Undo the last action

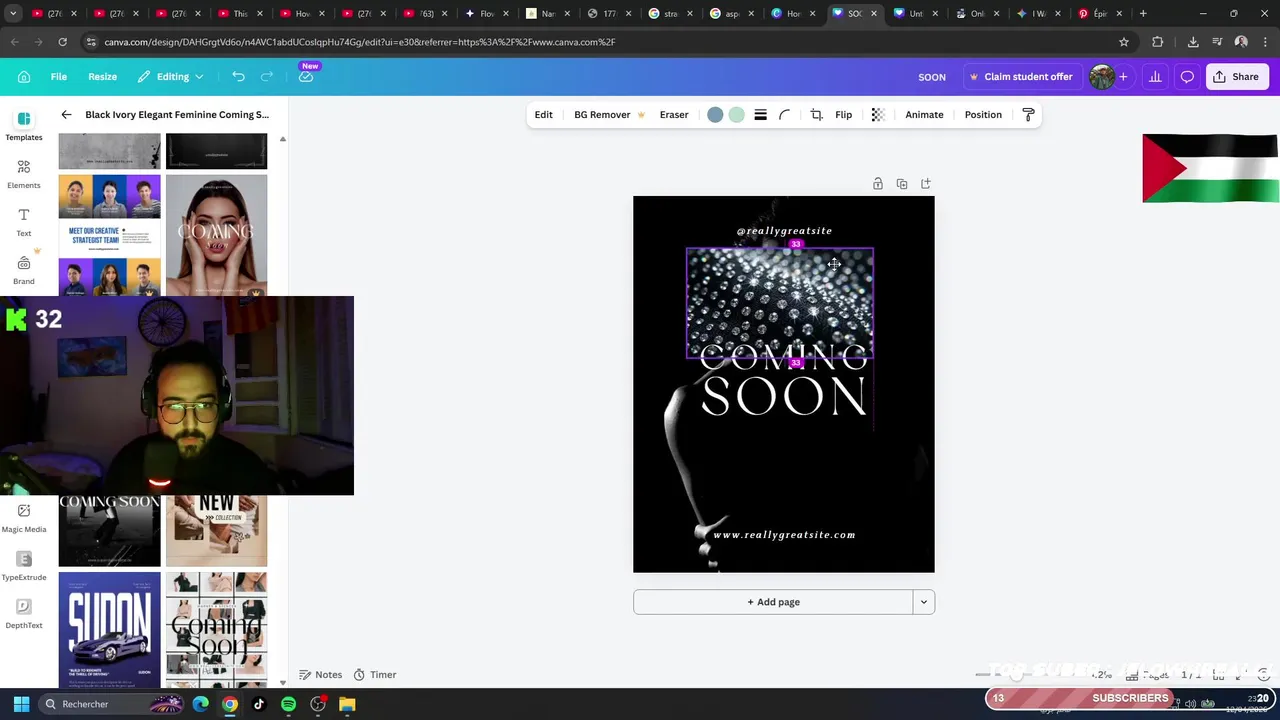pyautogui.click(x=238, y=77)
